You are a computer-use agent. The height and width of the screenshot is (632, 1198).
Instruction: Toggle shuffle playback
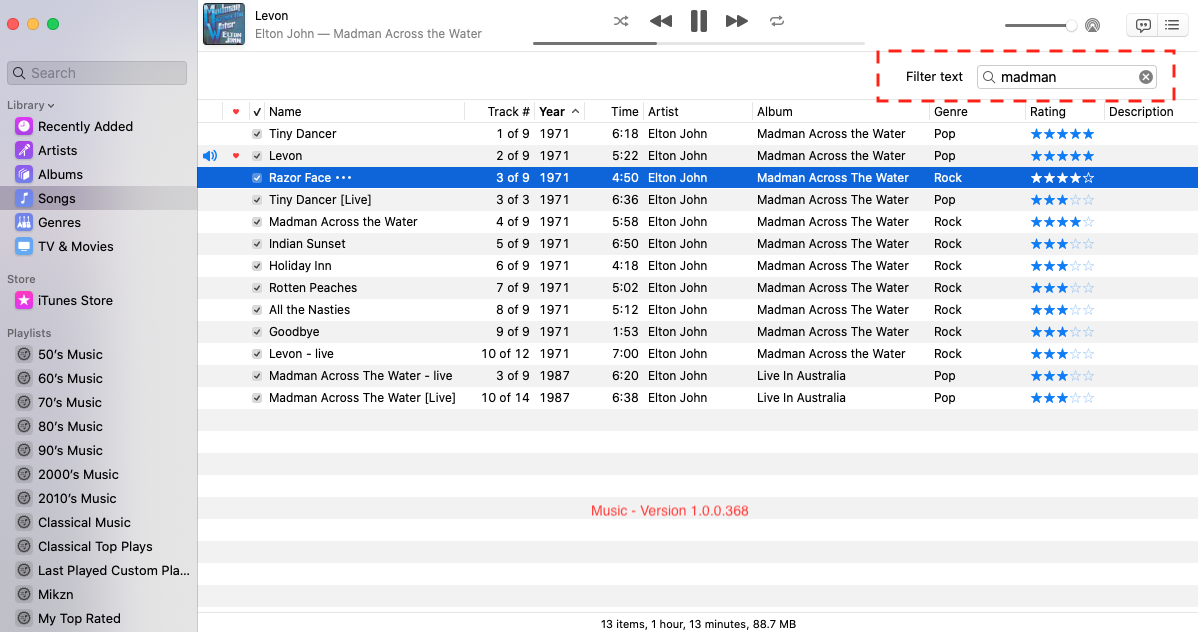621,21
